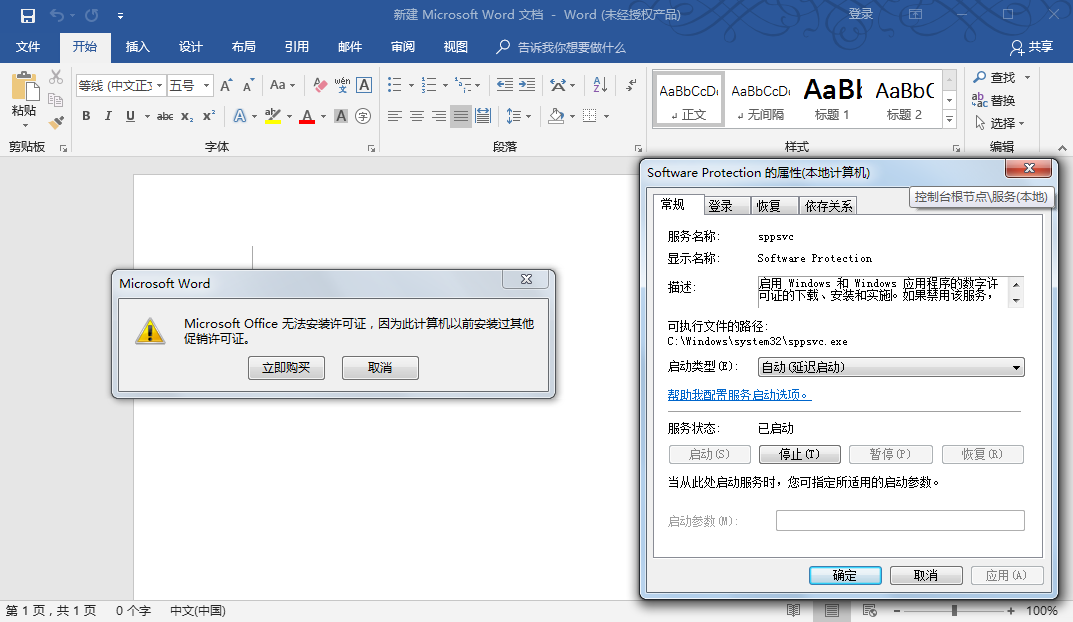Apply yellow text highlight color
This screenshot has width=1073, height=622.
273,116
